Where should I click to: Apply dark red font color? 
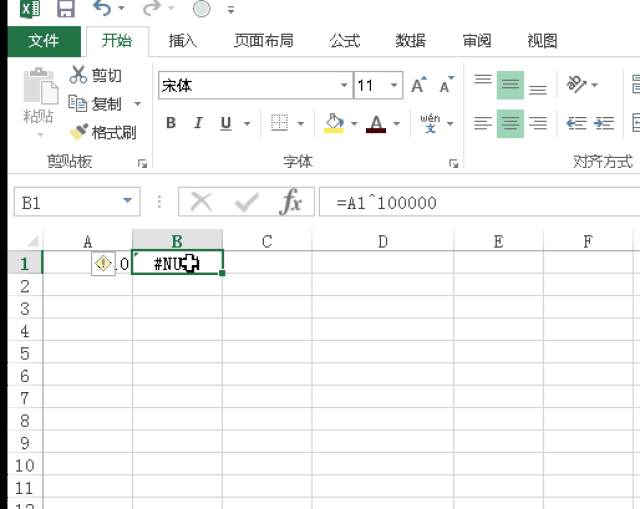[x=376, y=123]
